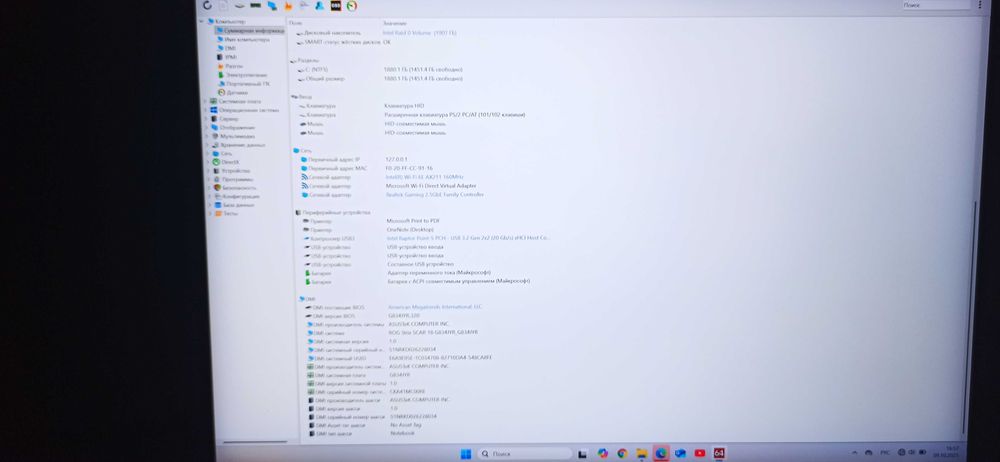Screen dimensions: 1000x462
Task: Click the refresh icon in AIDA64 toolbar
Action: (207, 6)
